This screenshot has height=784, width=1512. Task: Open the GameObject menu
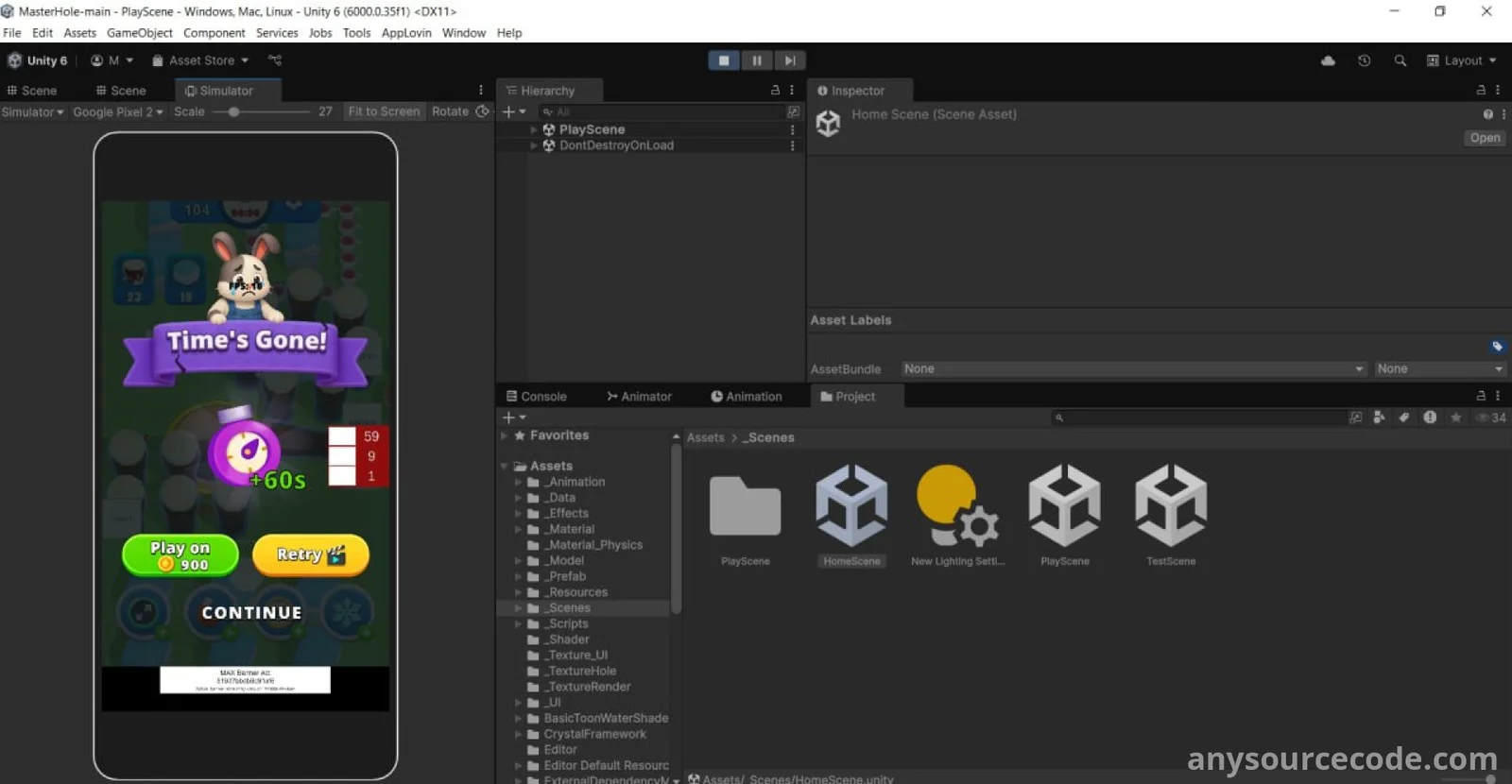(x=139, y=33)
